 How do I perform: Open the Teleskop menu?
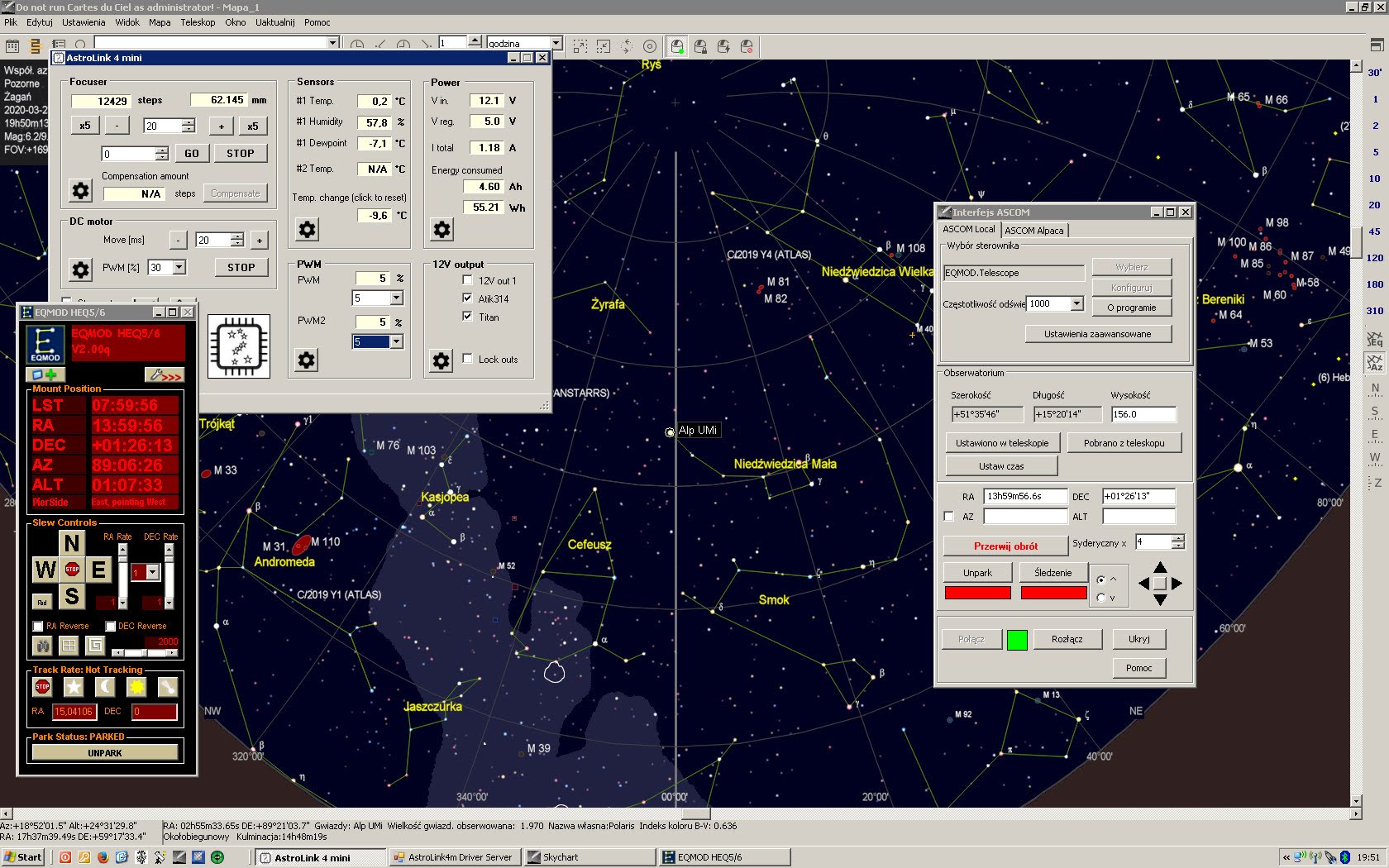(x=198, y=22)
